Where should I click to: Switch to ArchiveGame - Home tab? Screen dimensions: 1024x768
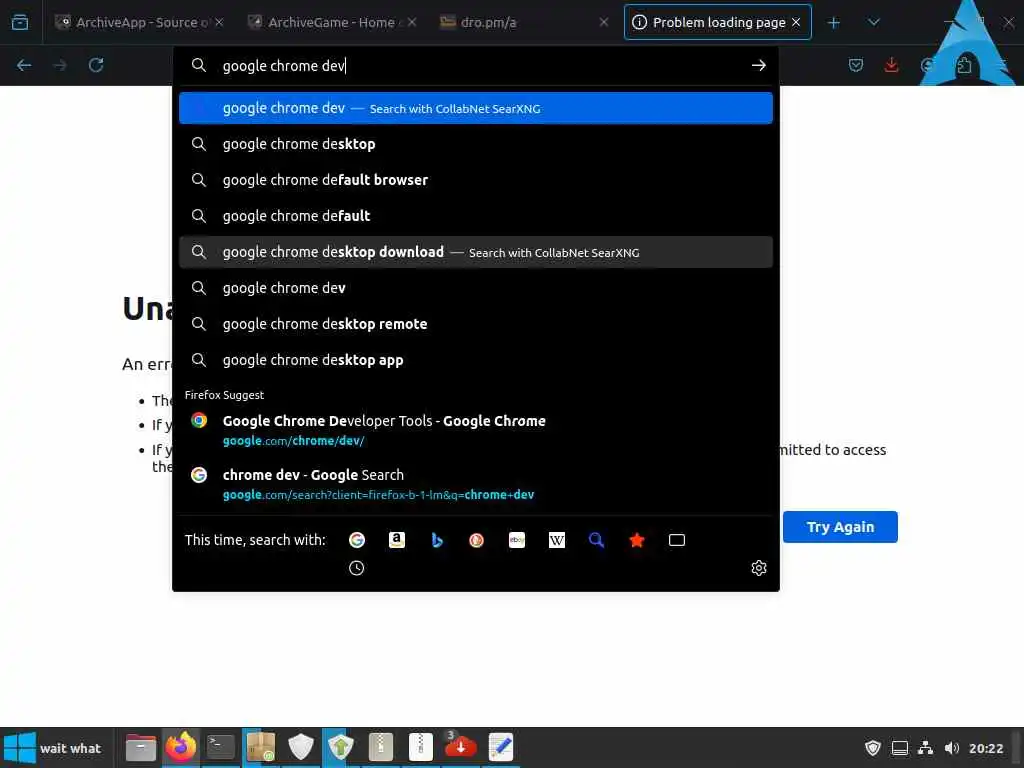332,22
